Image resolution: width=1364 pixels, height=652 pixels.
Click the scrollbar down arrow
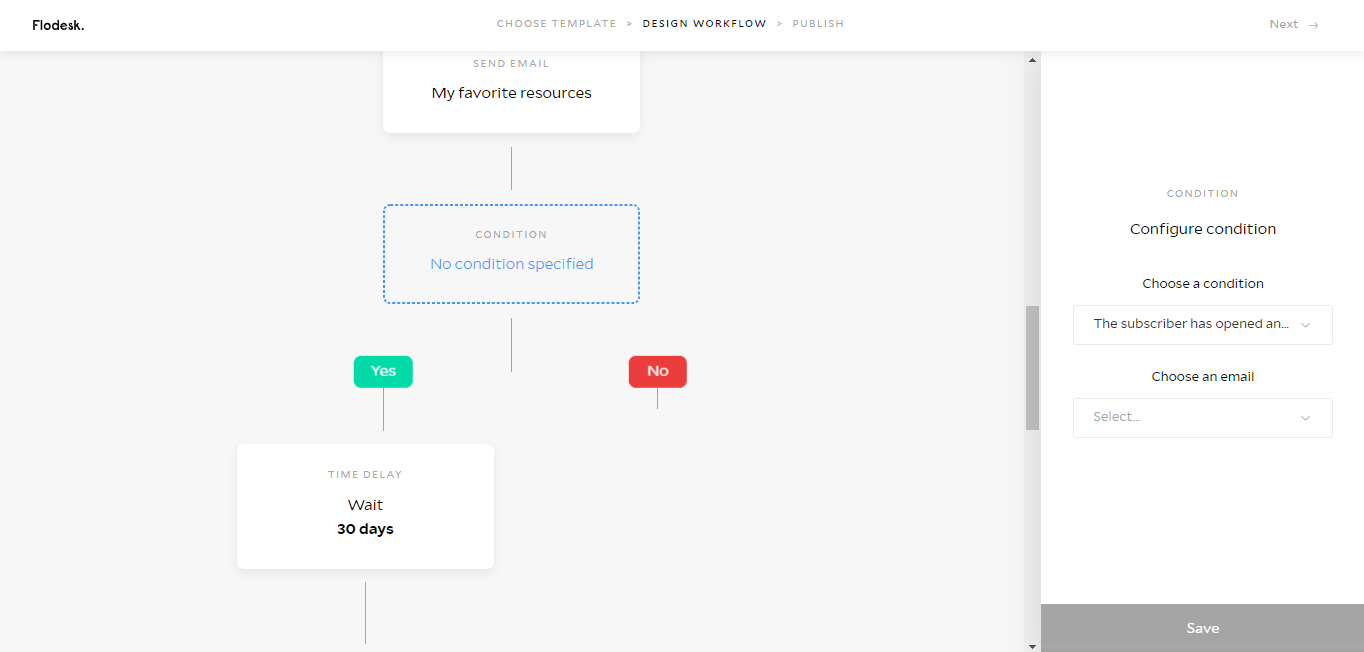tap(1032, 644)
